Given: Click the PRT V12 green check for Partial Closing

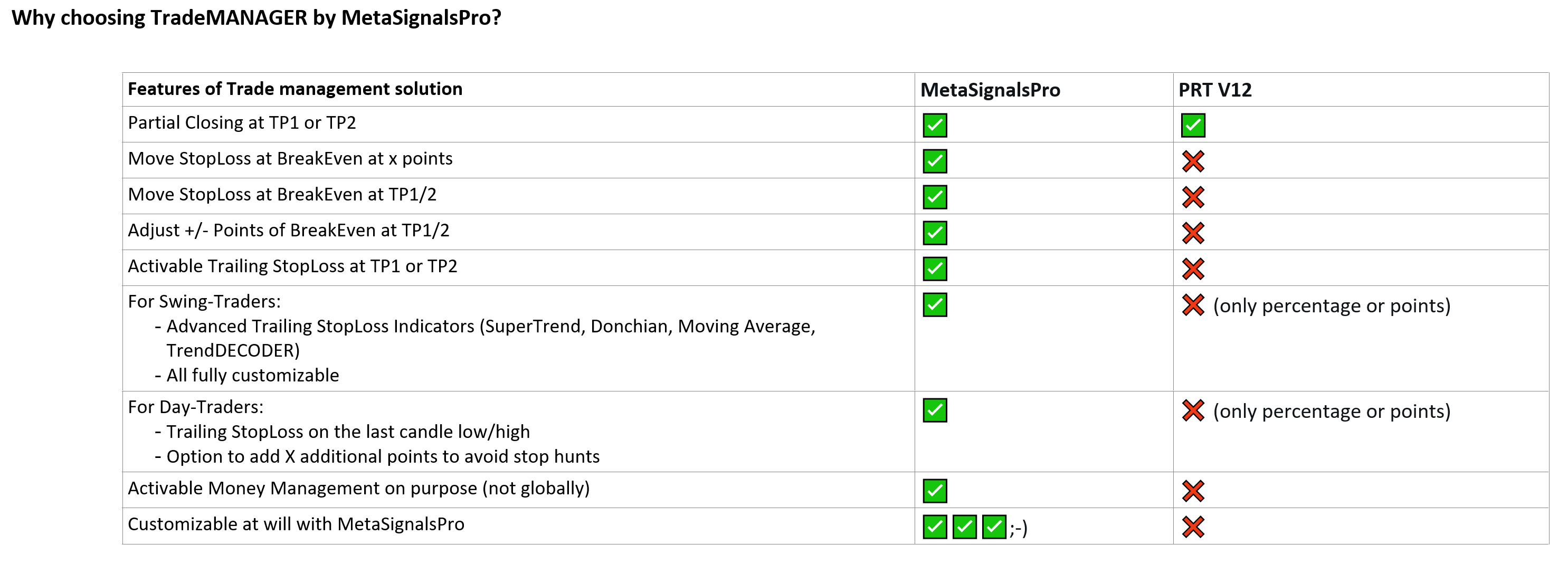Looking at the screenshot, I should [1192, 126].
